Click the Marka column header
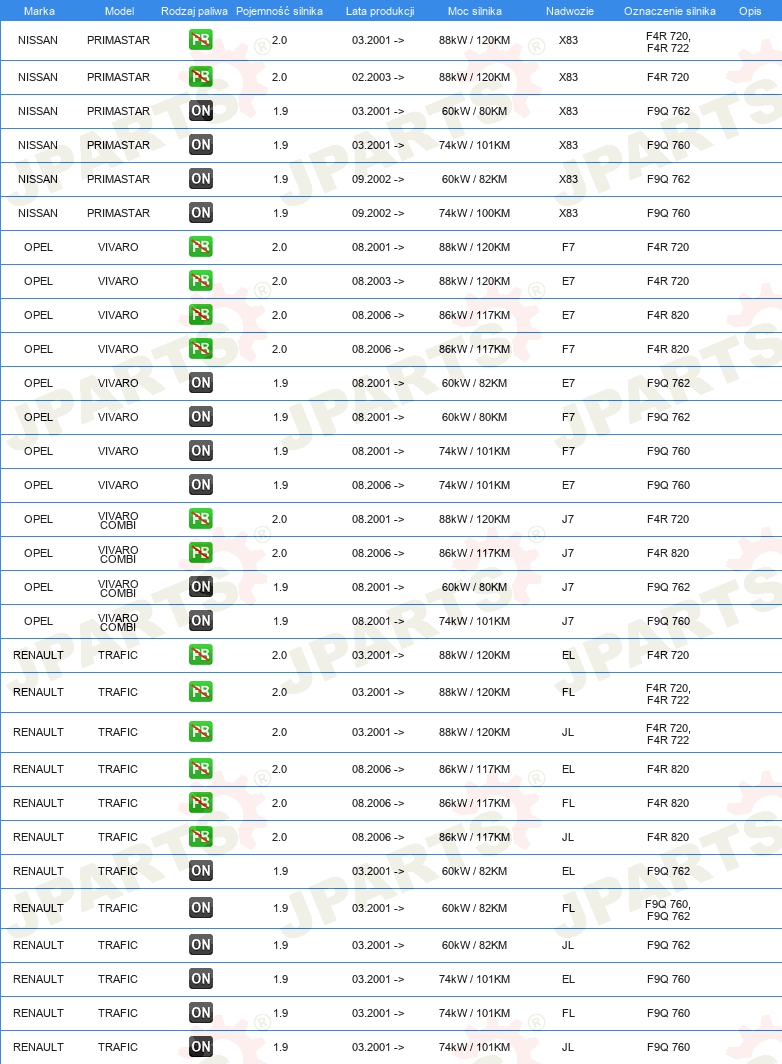This screenshot has width=782, height=1064. click(39, 11)
